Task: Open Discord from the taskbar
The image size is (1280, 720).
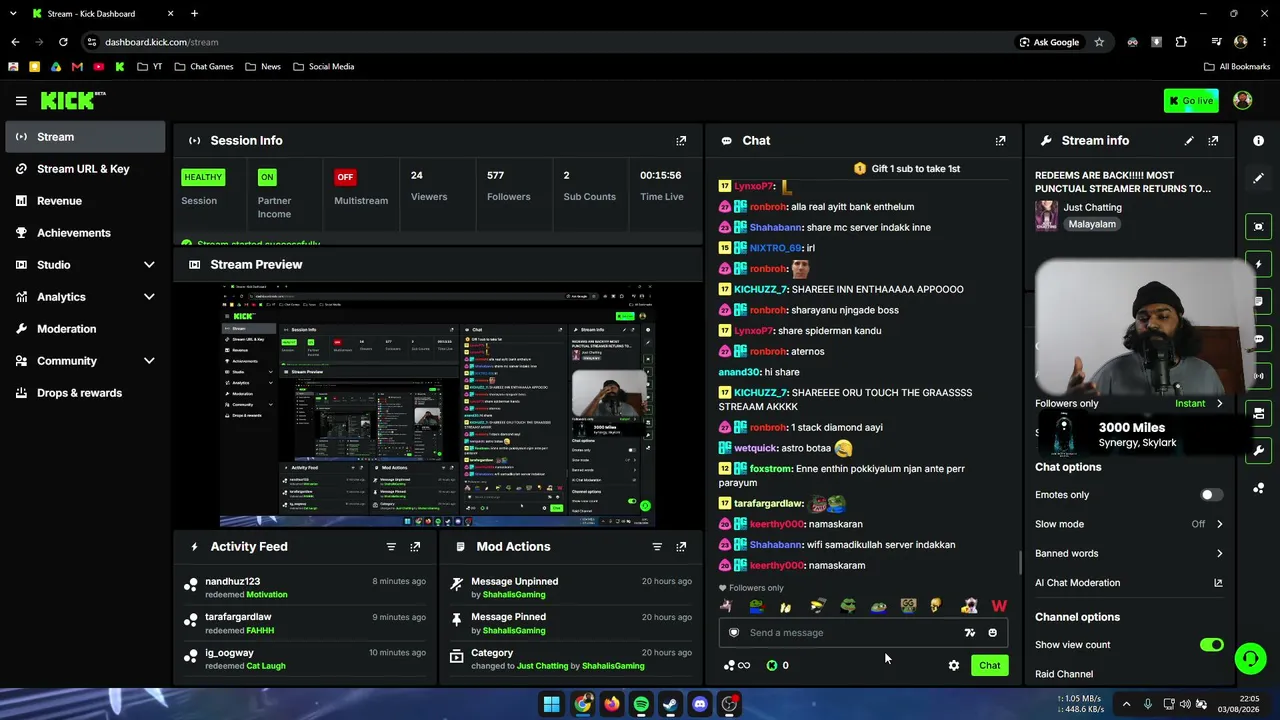Action: pyautogui.click(x=700, y=704)
